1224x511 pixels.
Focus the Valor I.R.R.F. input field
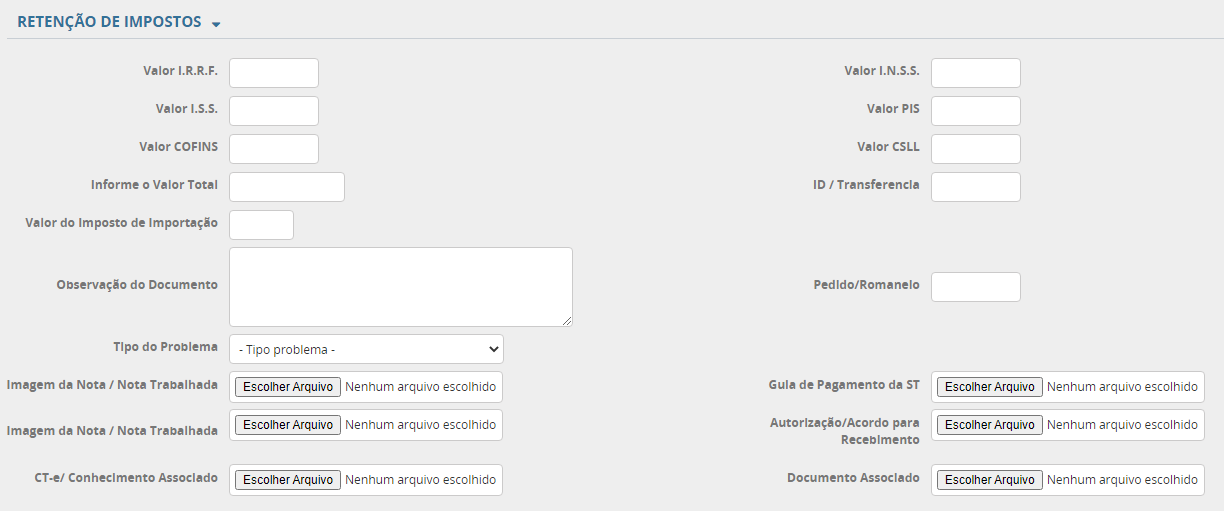[x=274, y=73]
